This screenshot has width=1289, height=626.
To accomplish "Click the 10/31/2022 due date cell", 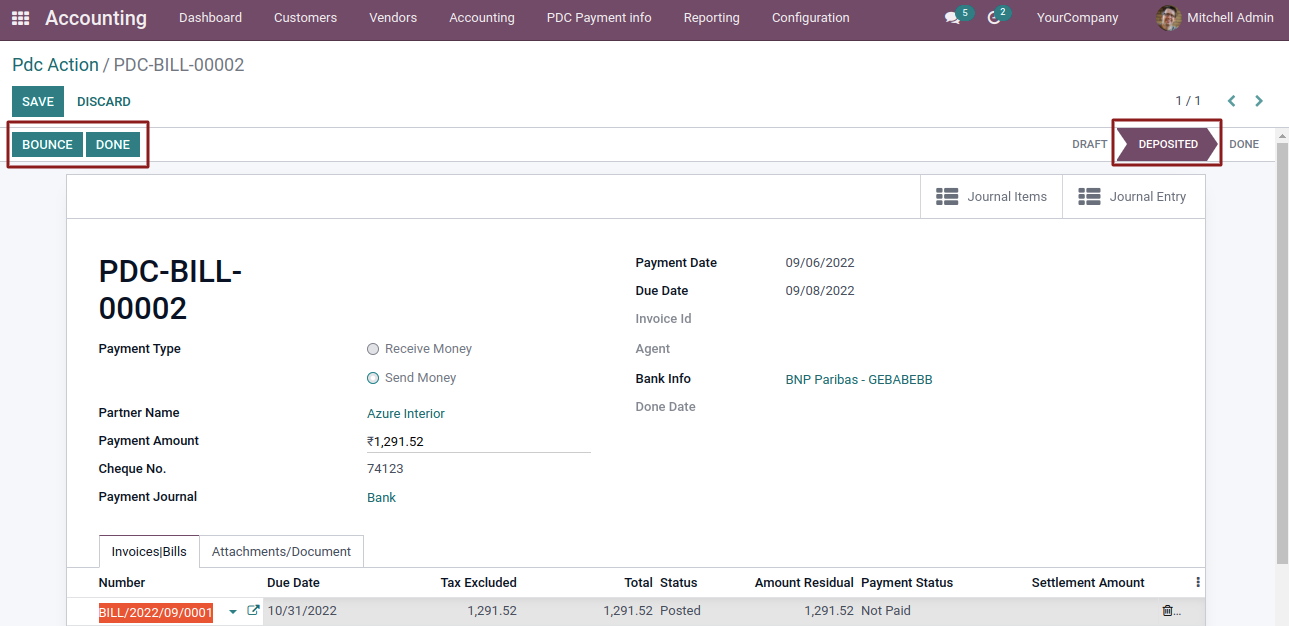I will pyautogui.click(x=302, y=611).
